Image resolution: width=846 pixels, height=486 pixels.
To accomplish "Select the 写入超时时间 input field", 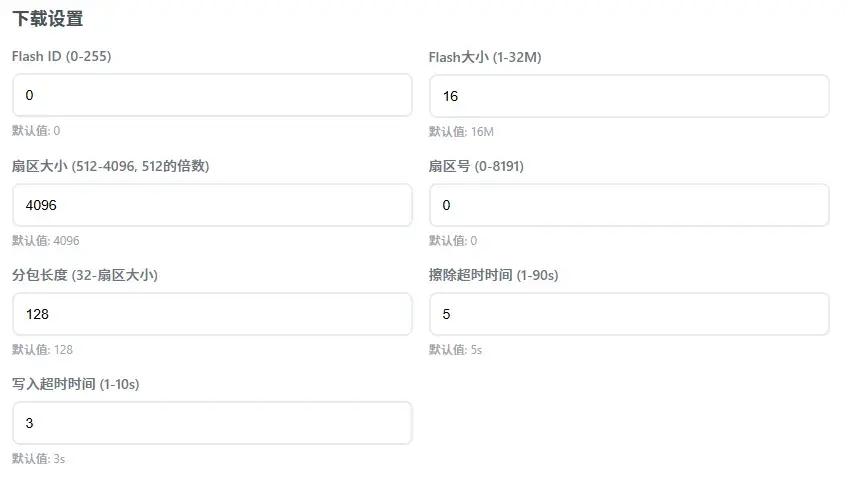I will click(212, 423).
